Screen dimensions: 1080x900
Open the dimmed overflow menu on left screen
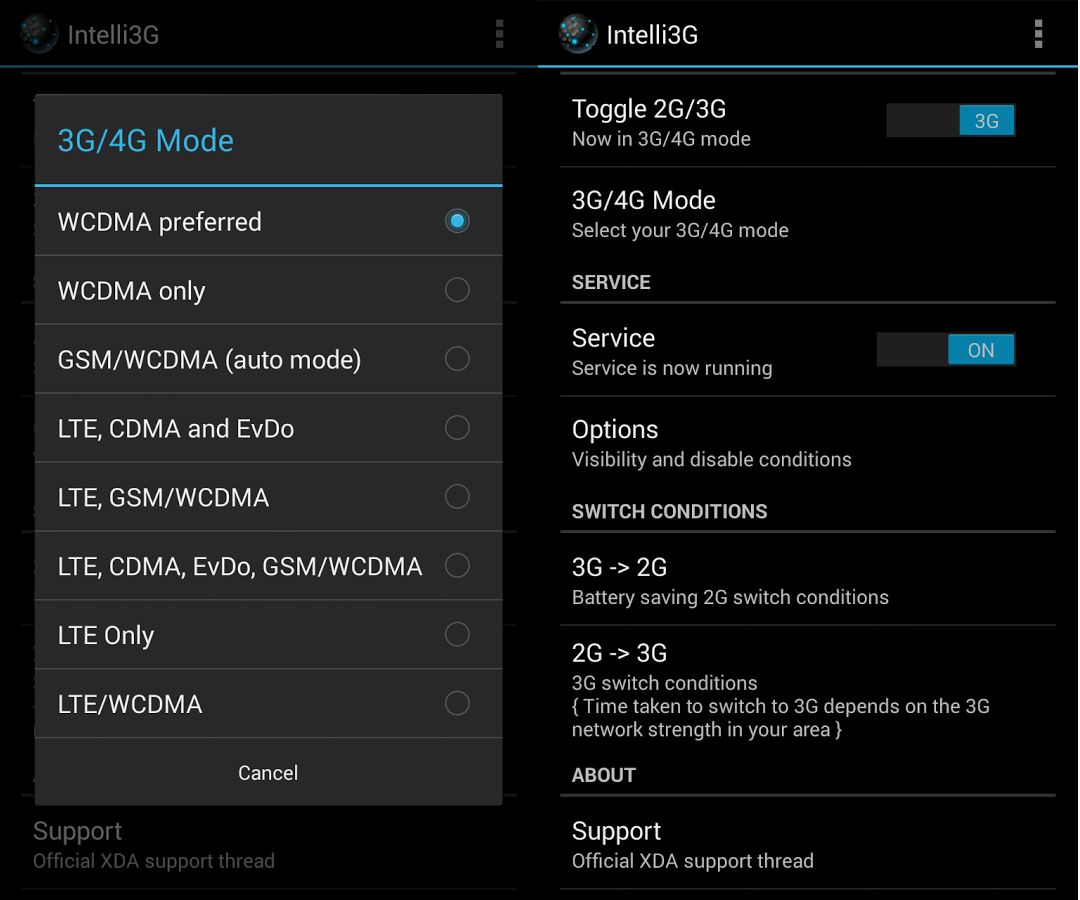(x=499, y=34)
